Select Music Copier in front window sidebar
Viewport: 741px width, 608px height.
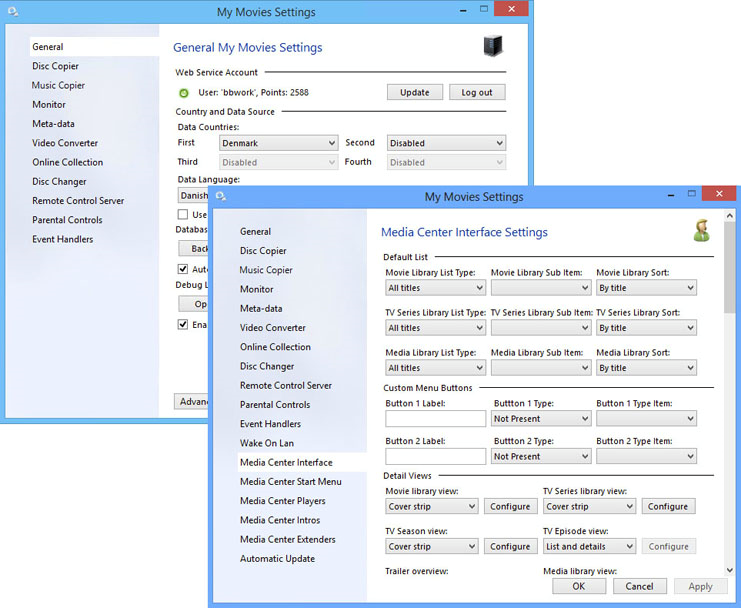click(266, 270)
